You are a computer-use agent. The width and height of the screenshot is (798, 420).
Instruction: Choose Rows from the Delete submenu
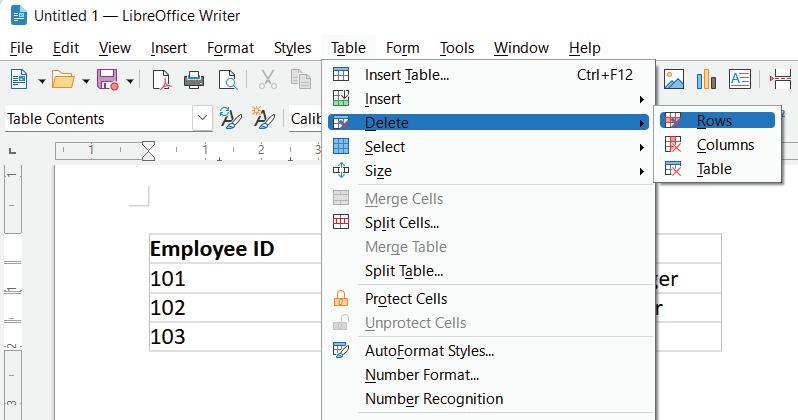point(714,121)
